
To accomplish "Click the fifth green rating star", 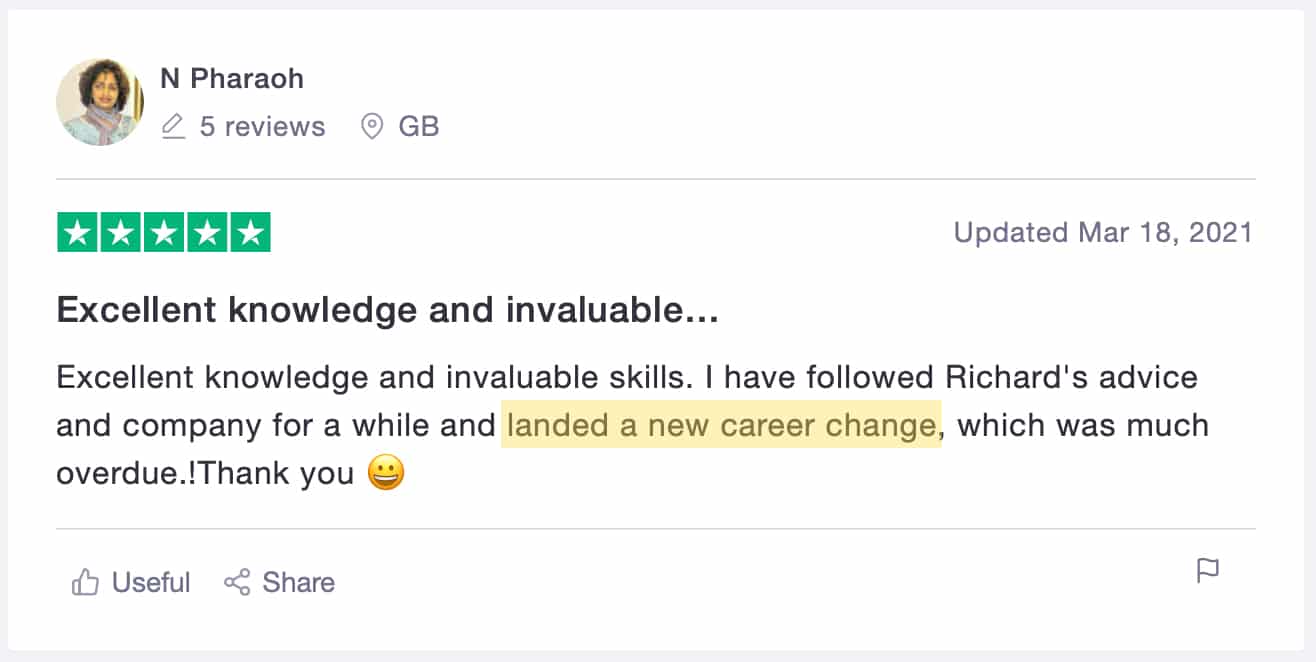I will coord(251,233).
